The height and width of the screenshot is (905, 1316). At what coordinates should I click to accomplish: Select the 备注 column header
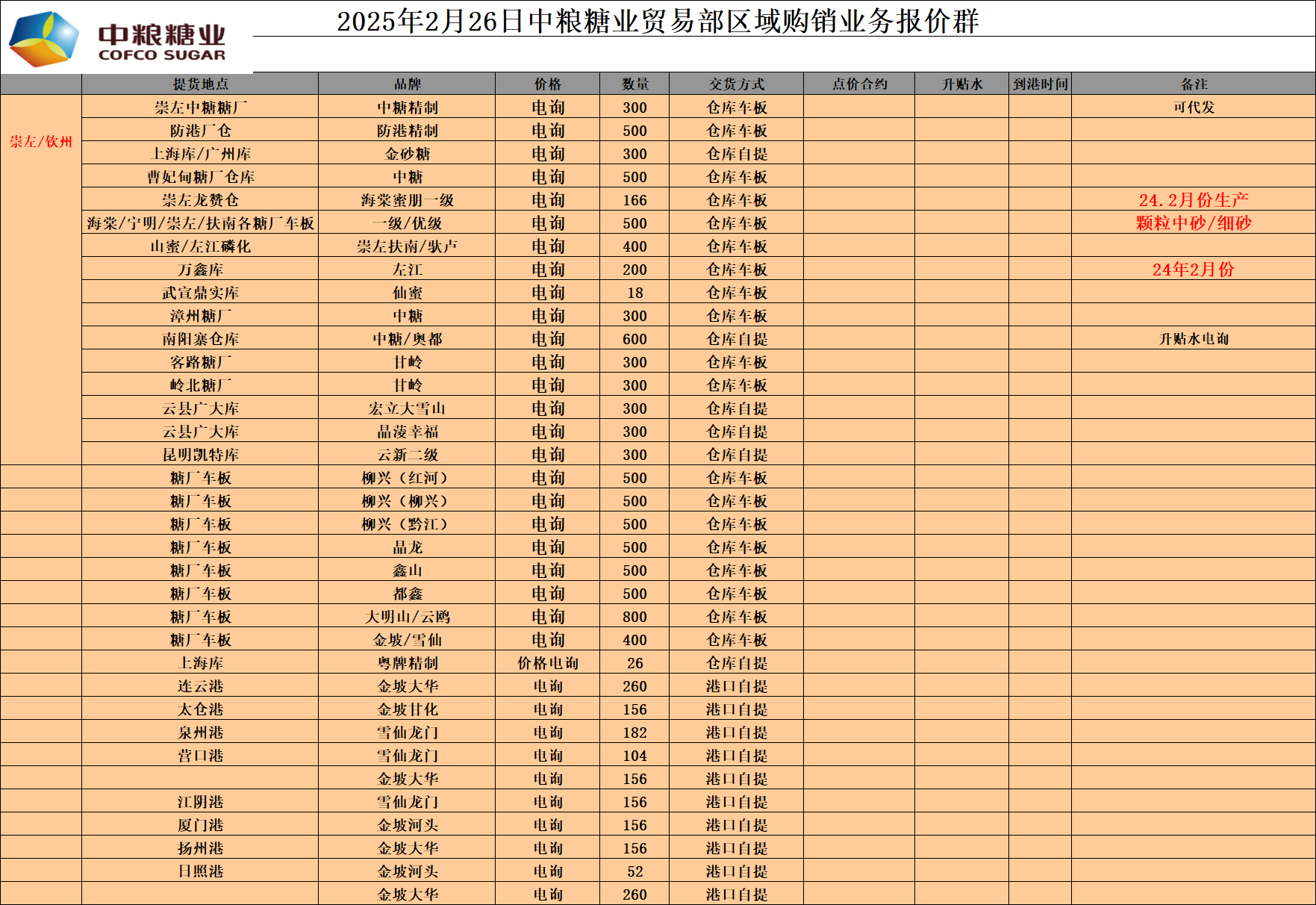(1194, 84)
